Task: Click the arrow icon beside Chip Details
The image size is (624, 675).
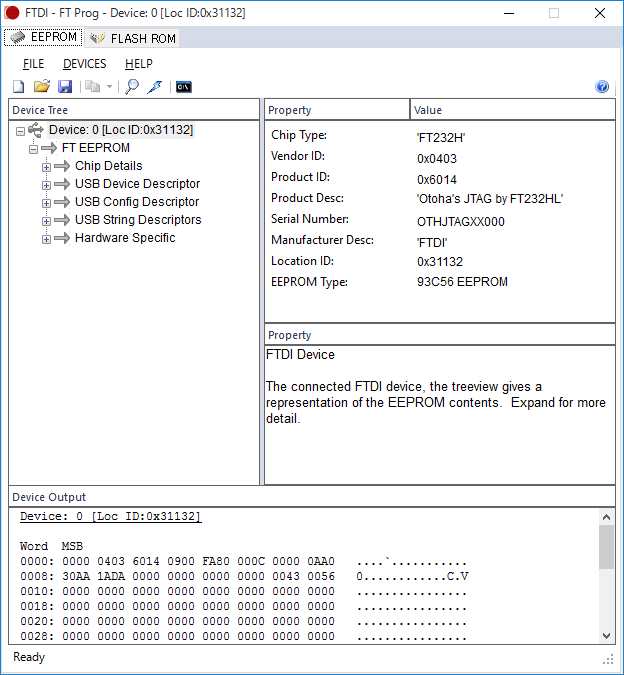Action: 62,166
